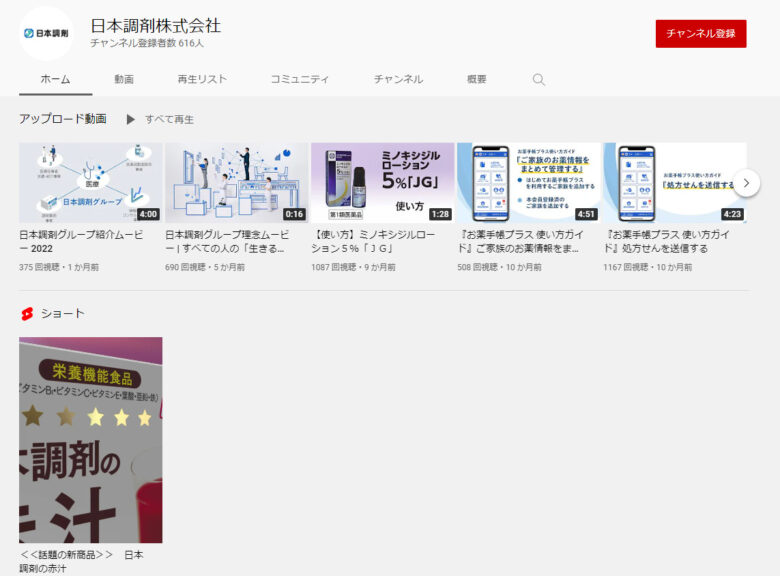Viewport: 780px width, 576px height.
Task: Click the title 日本調剤グループ理念ムービー
Action: (x=227, y=241)
